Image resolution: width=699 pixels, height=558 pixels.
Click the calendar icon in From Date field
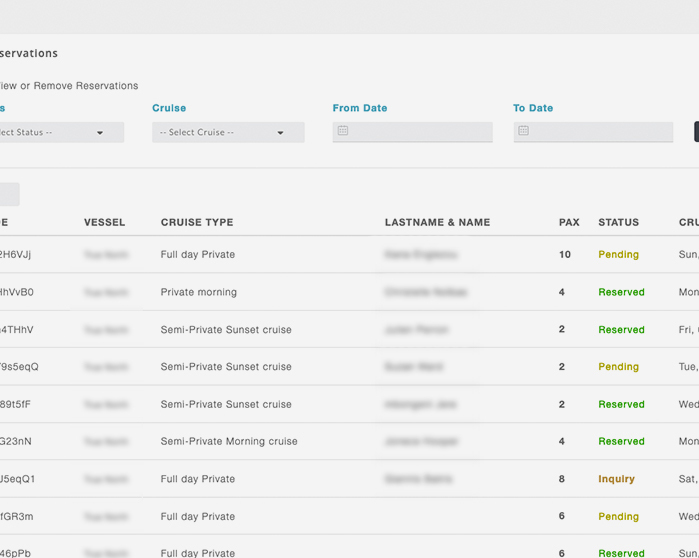pyautogui.click(x=343, y=131)
